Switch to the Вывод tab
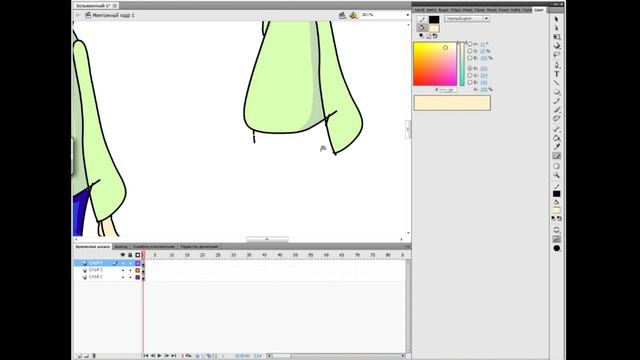 pyautogui.click(x=121, y=247)
